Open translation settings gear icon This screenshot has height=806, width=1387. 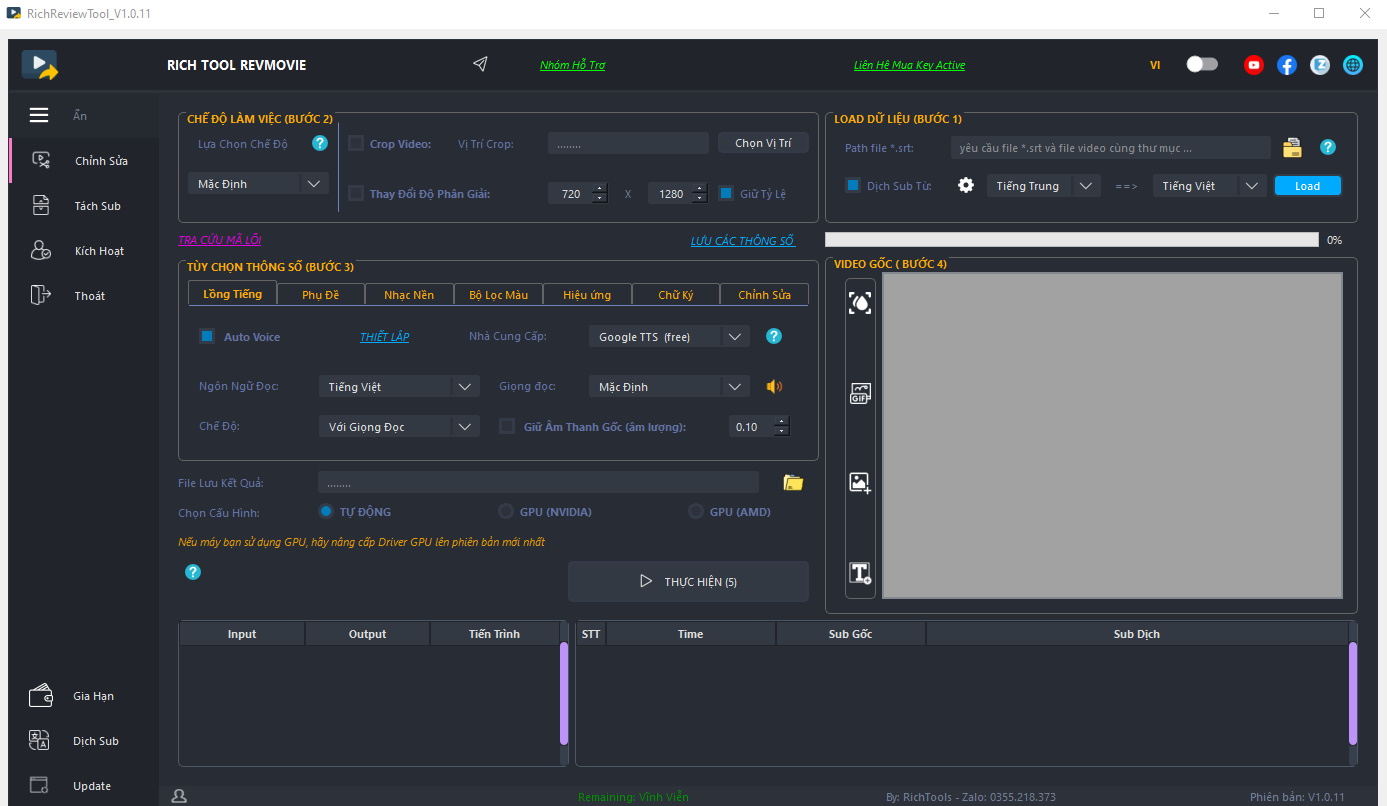click(966, 186)
